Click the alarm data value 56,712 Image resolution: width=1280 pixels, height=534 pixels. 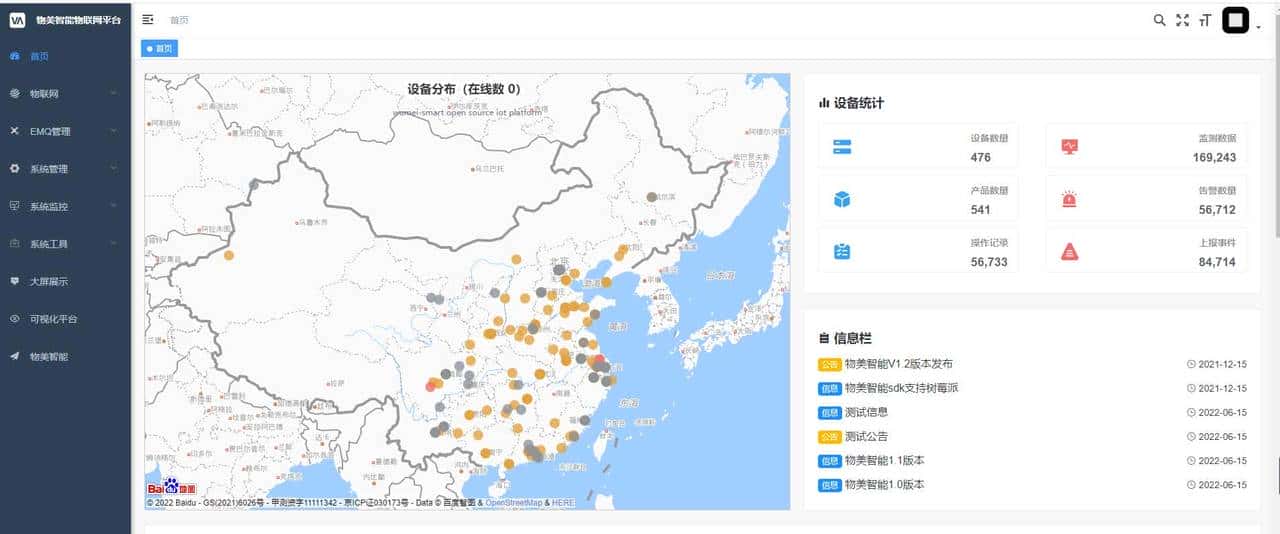coord(1217,210)
